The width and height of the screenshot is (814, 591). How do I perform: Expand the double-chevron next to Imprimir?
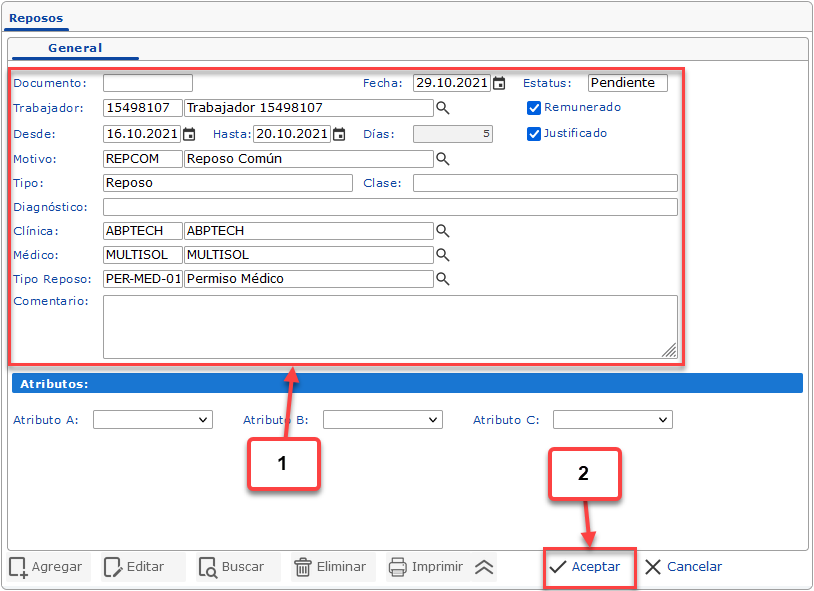pyautogui.click(x=484, y=567)
